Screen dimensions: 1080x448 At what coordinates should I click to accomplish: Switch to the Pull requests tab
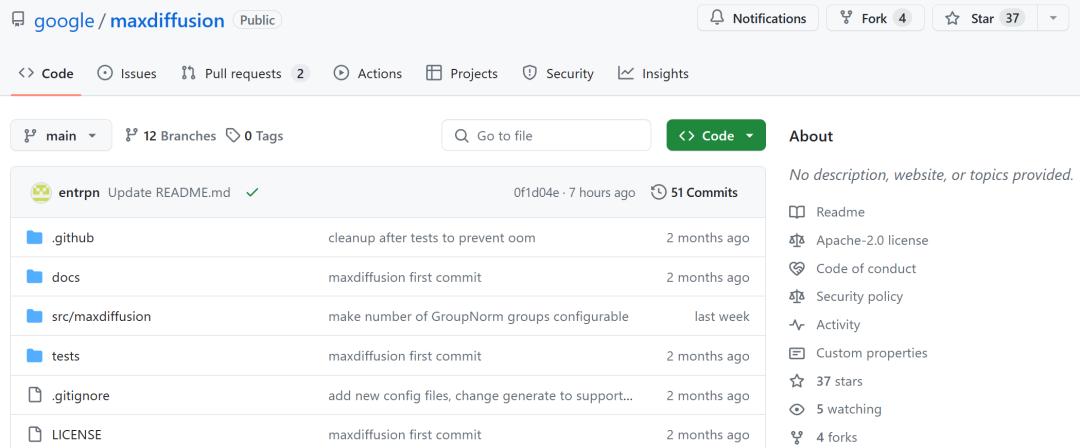coord(244,73)
